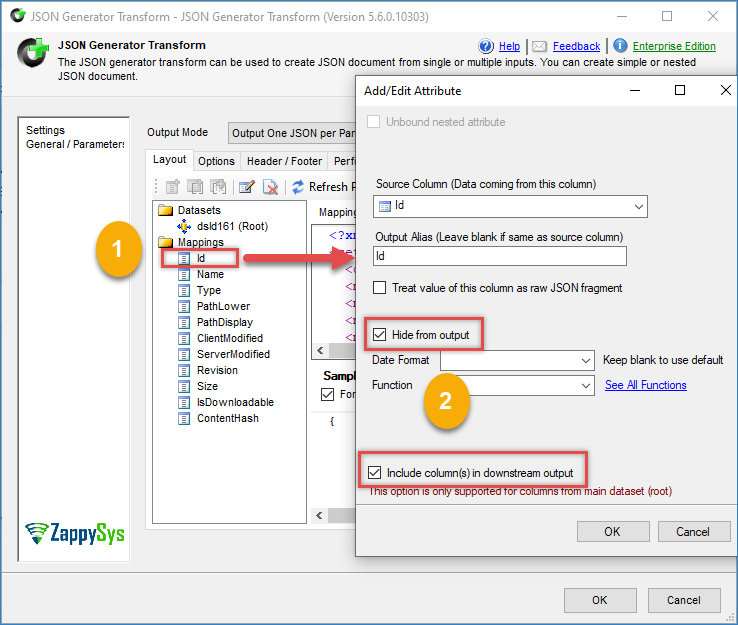The width and height of the screenshot is (738, 625).
Task: Click the add document array toolbar icon
Action: pos(195,187)
